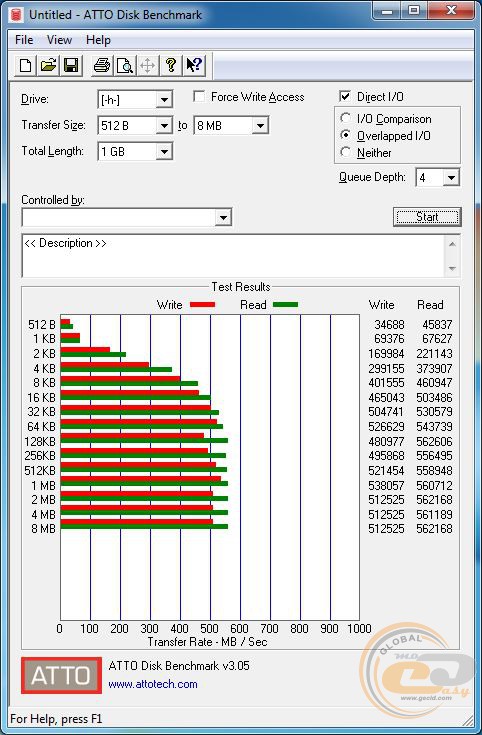
Task: Click the Start button
Action: (427, 217)
